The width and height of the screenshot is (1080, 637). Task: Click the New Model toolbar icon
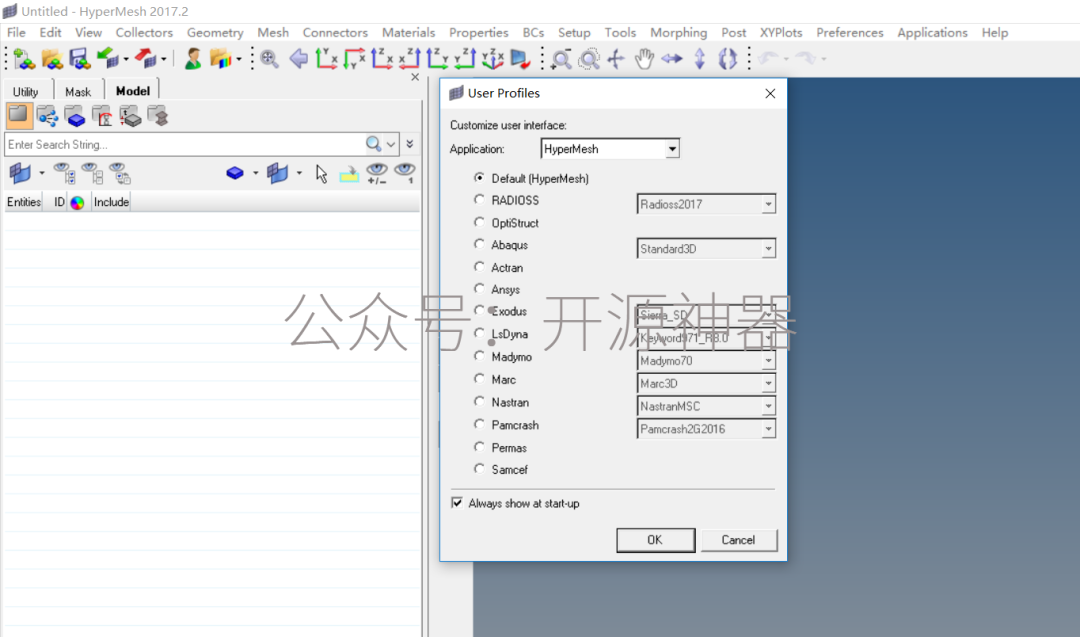pyautogui.click(x=24, y=59)
